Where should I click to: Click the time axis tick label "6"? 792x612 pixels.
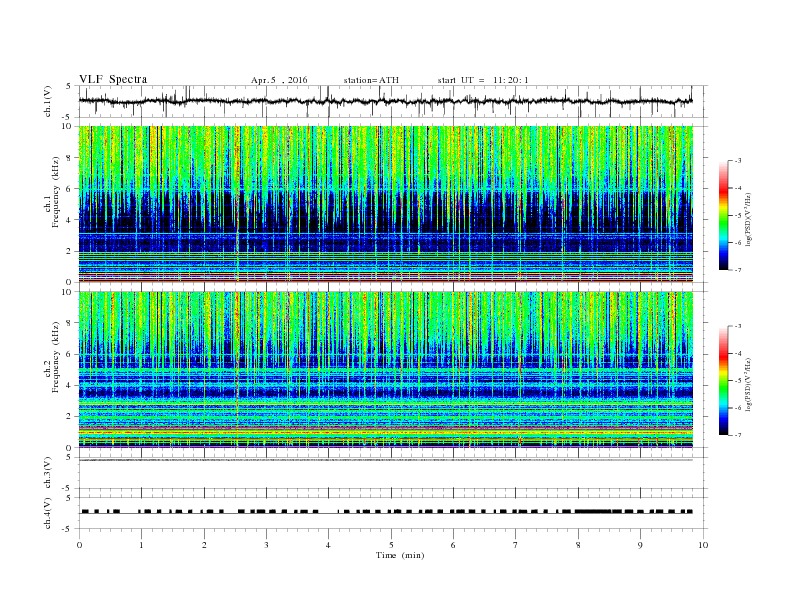[453, 545]
